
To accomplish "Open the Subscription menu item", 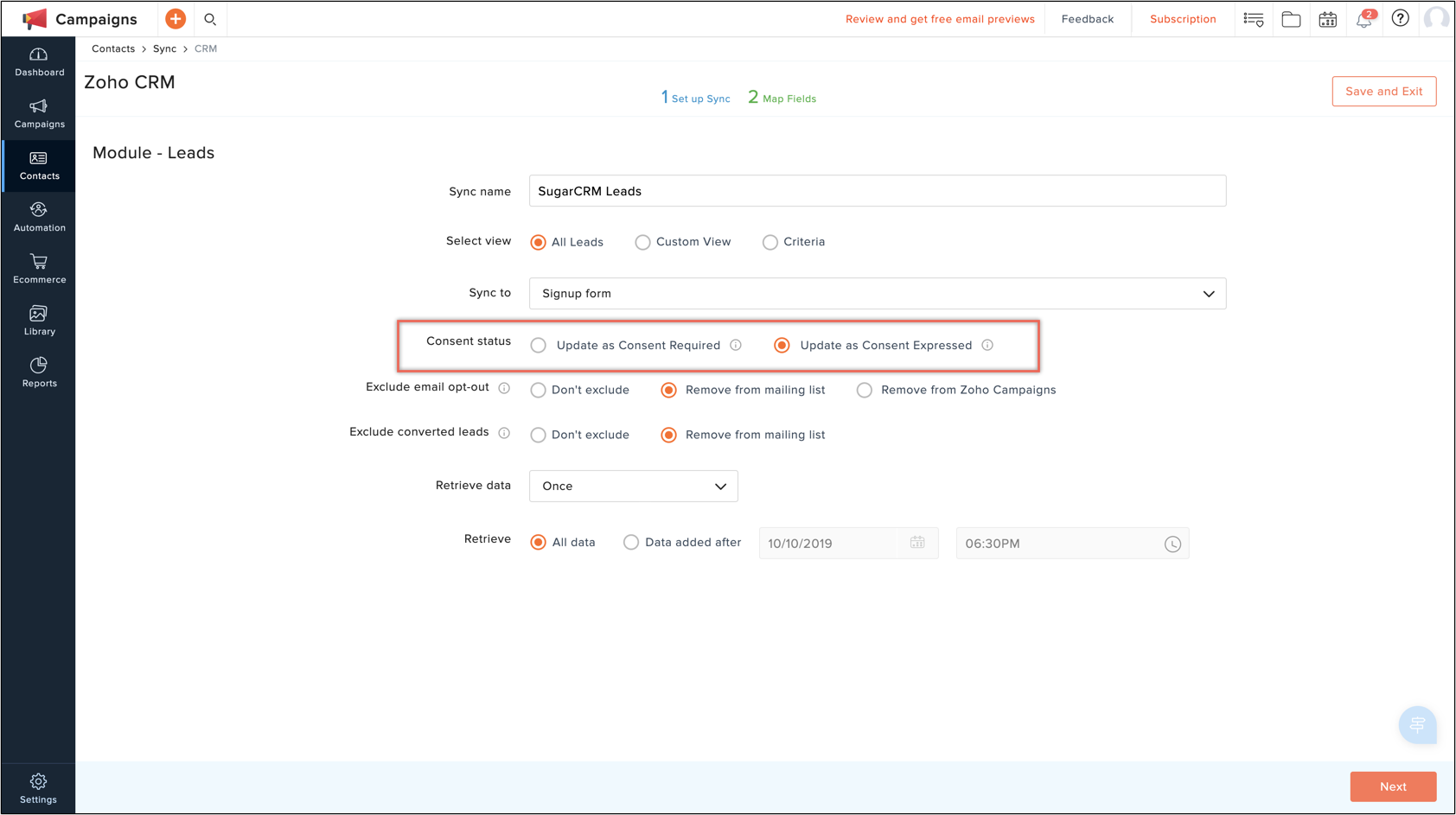I will pyautogui.click(x=1183, y=19).
